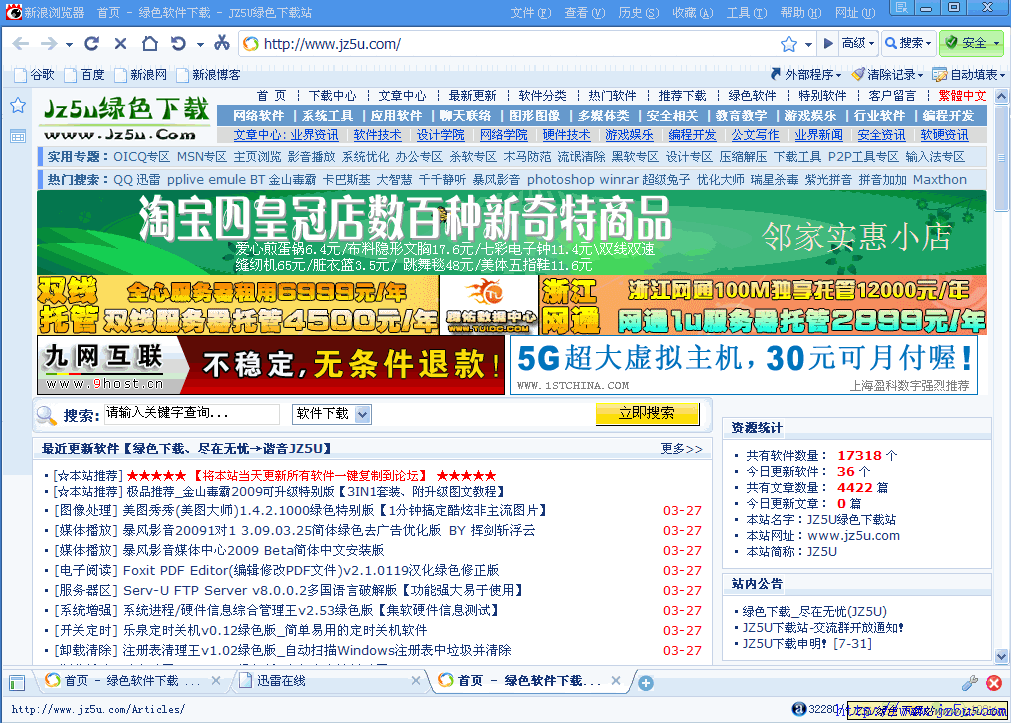Open the photoshop hot search link
This screenshot has height=723, width=1011.
tap(560, 180)
